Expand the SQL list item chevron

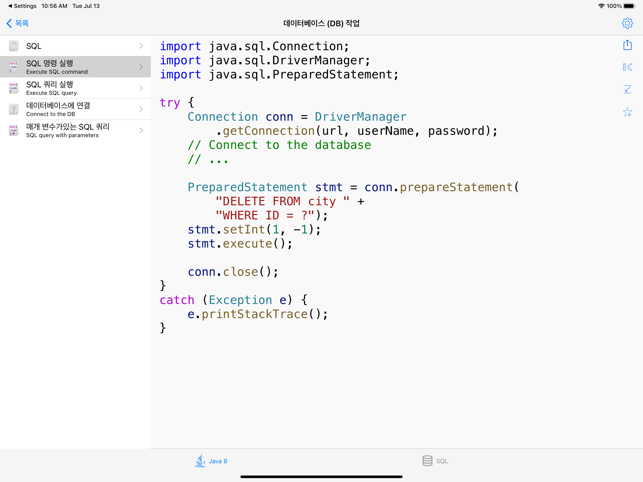click(141, 46)
